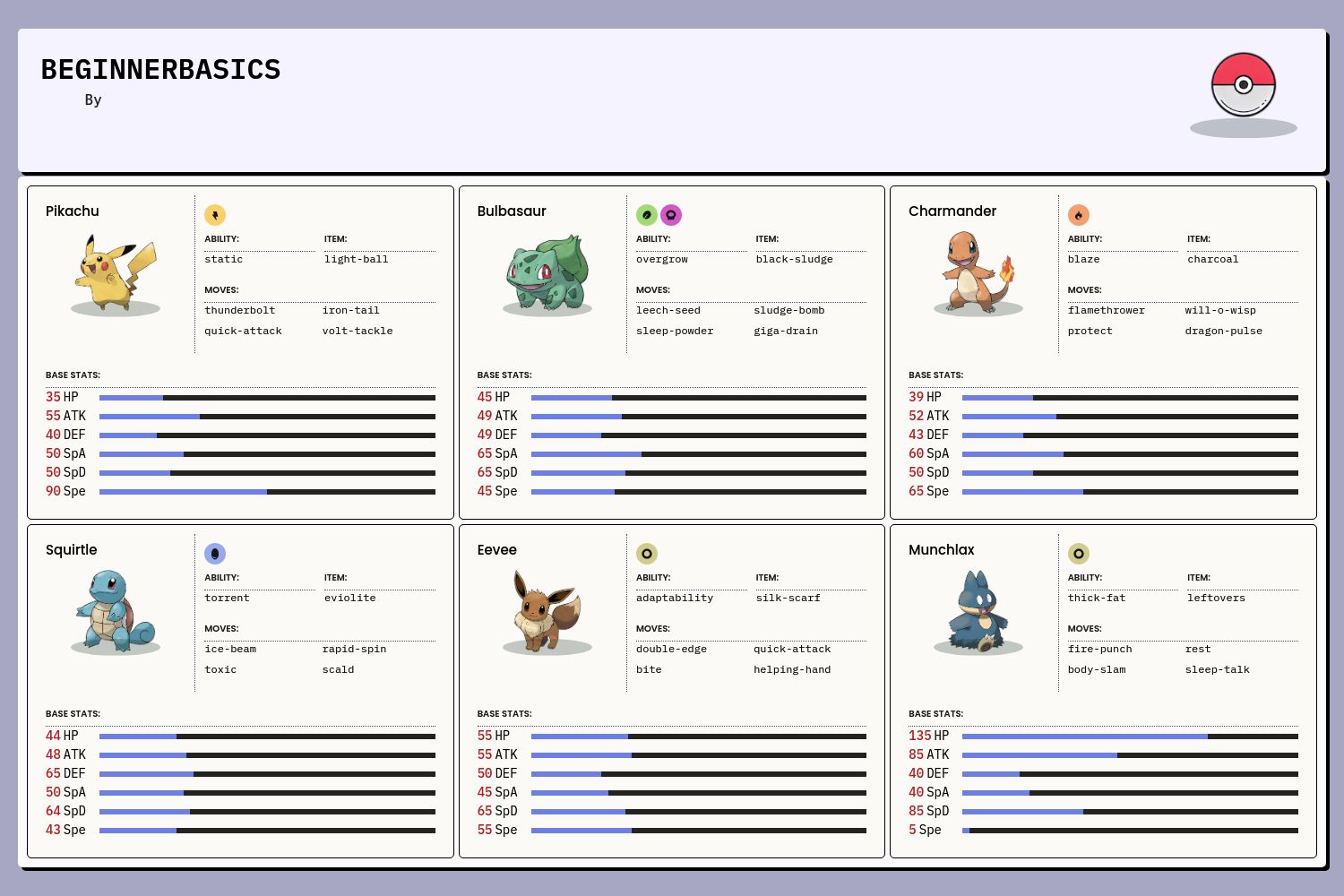1344x896 pixels.
Task: Click Munchlax's HP stat bar
Action: click(1129, 737)
